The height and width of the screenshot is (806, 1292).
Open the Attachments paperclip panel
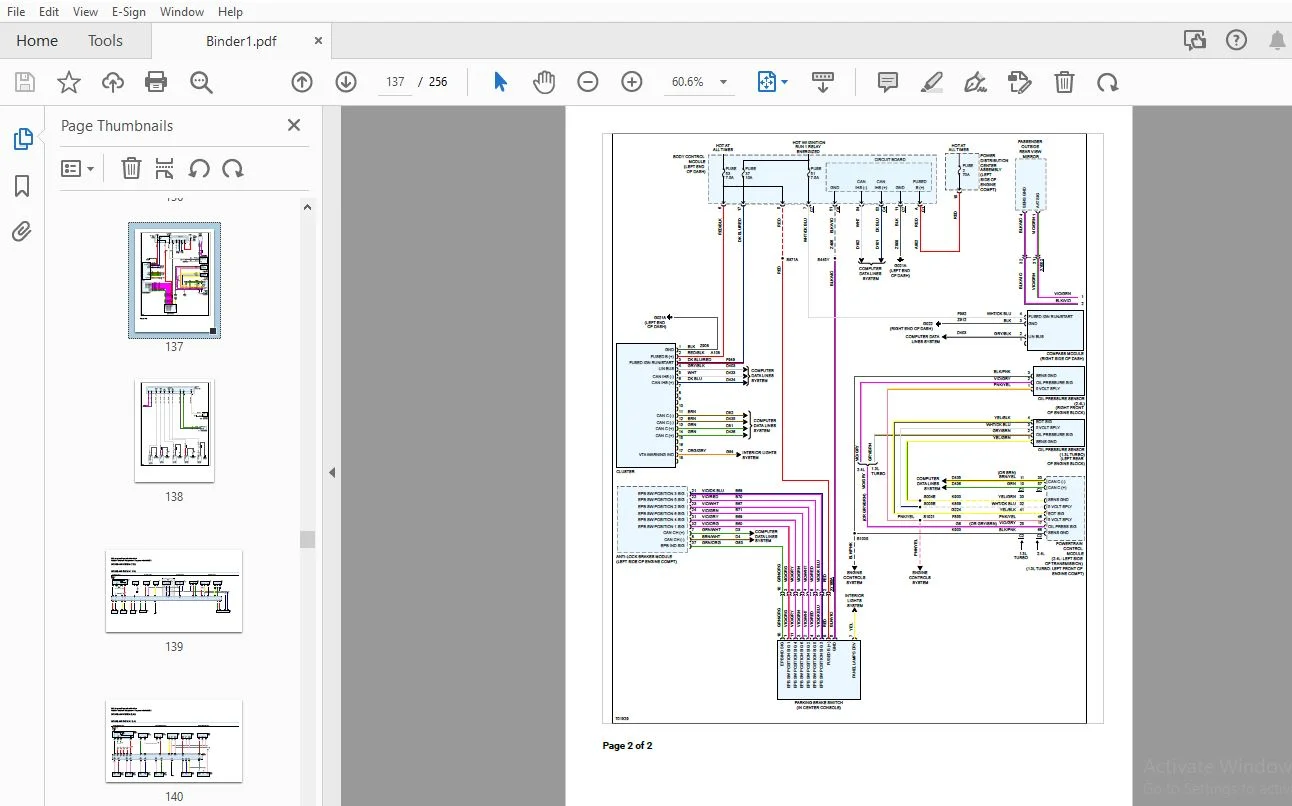pyautogui.click(x=22, y=232)
